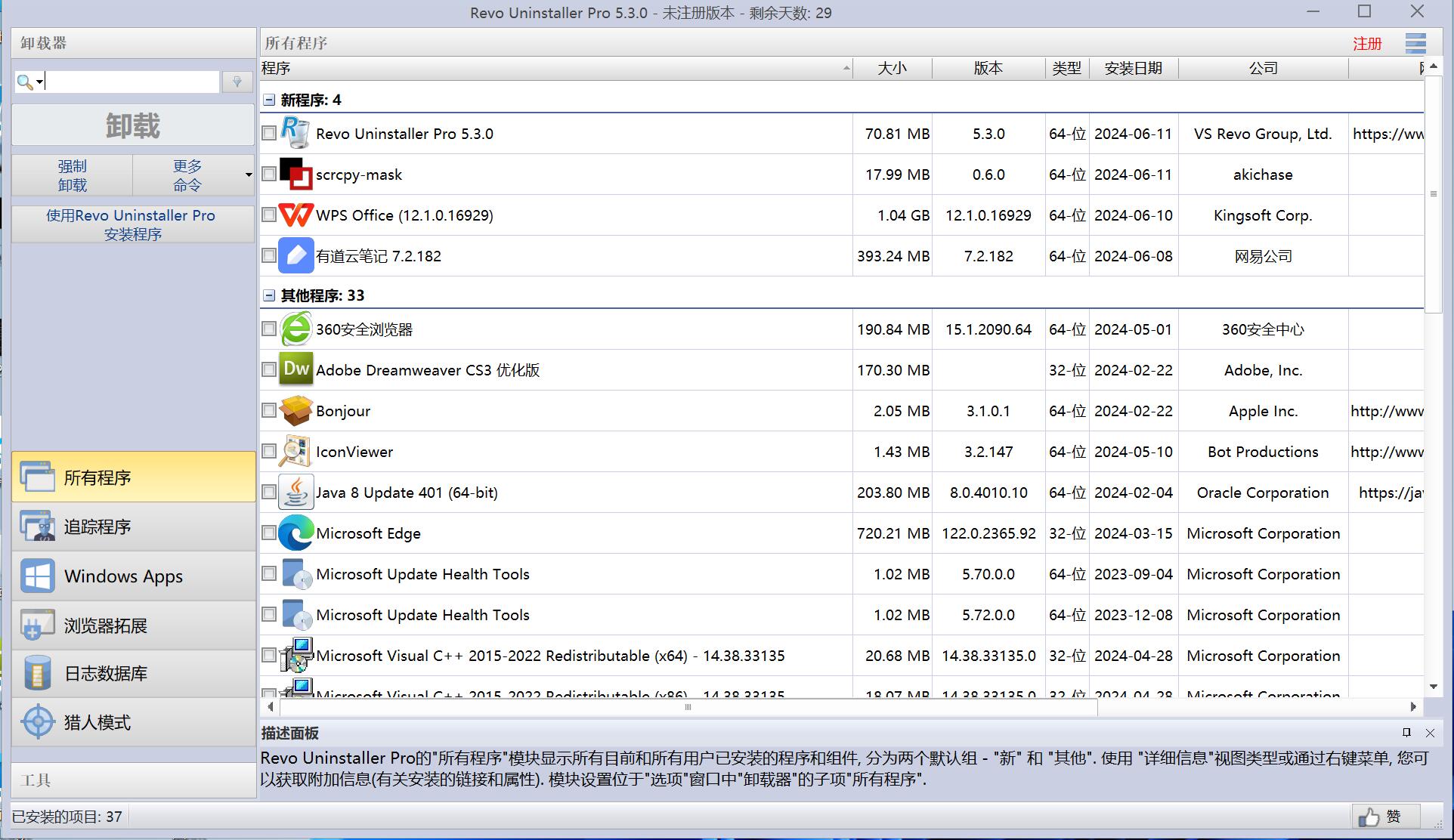This screenshot has height=840, width=1454.
Task: Pin the description panel
Action: [x=1406, y=733]
